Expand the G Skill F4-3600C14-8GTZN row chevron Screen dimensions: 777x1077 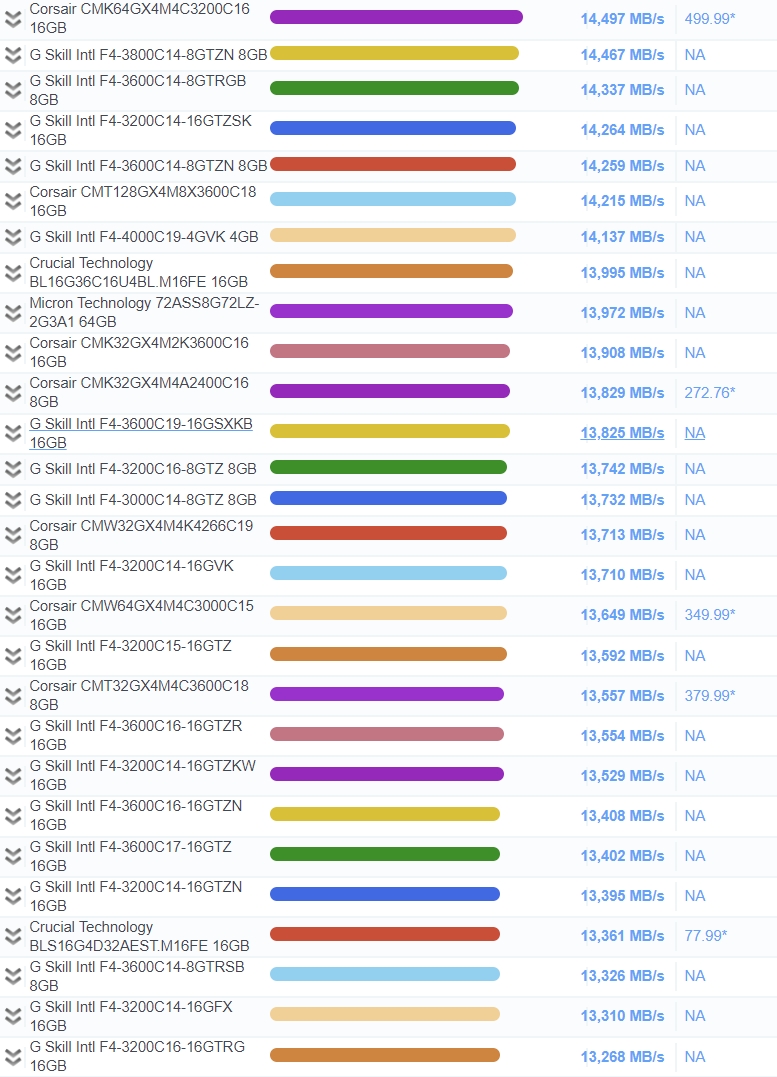[x=13, y=166]
